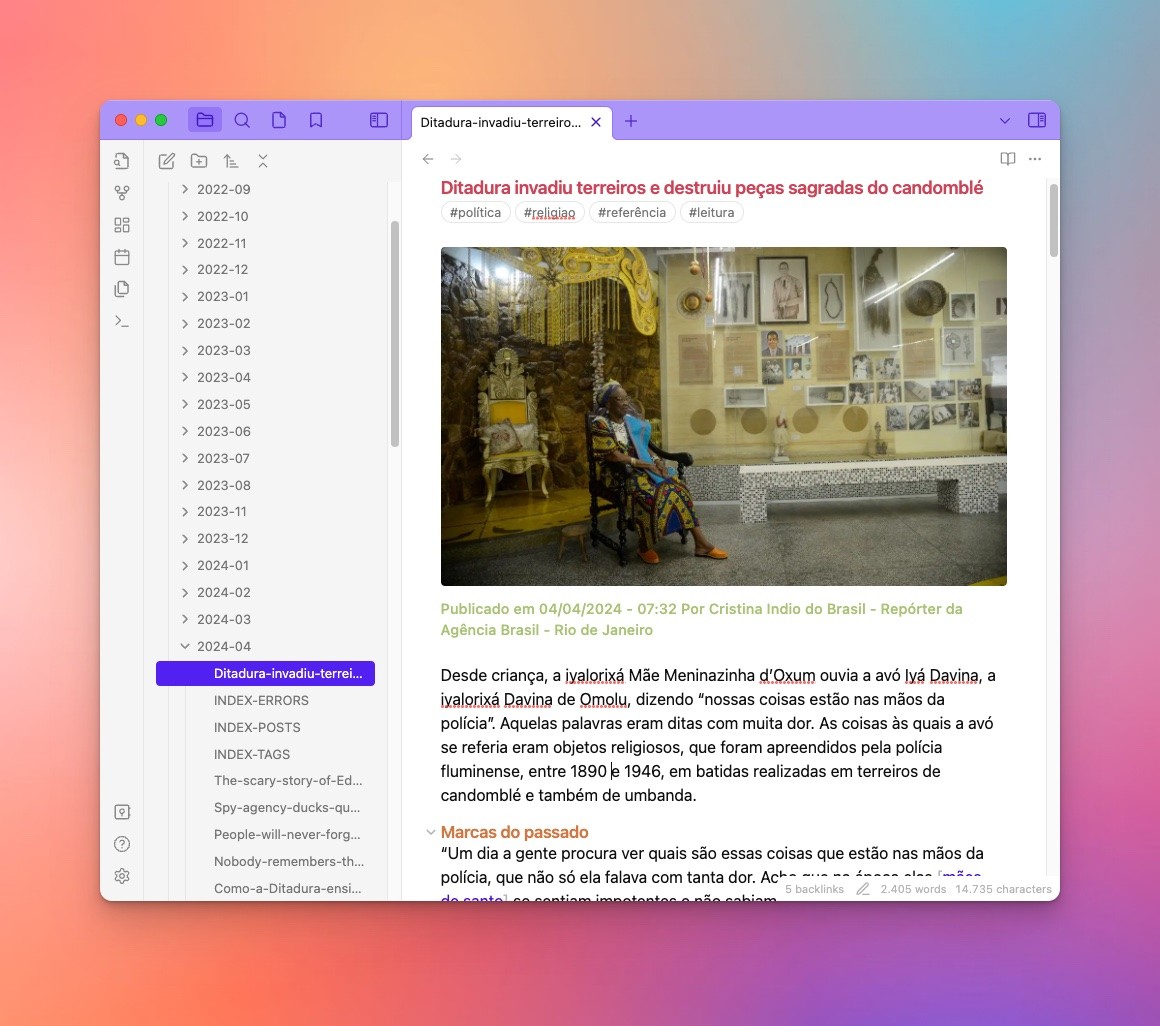This screenshot has width=1160, height=1026.
Task: Click the 5 backlinks status item
Action: tap(813, 889)
